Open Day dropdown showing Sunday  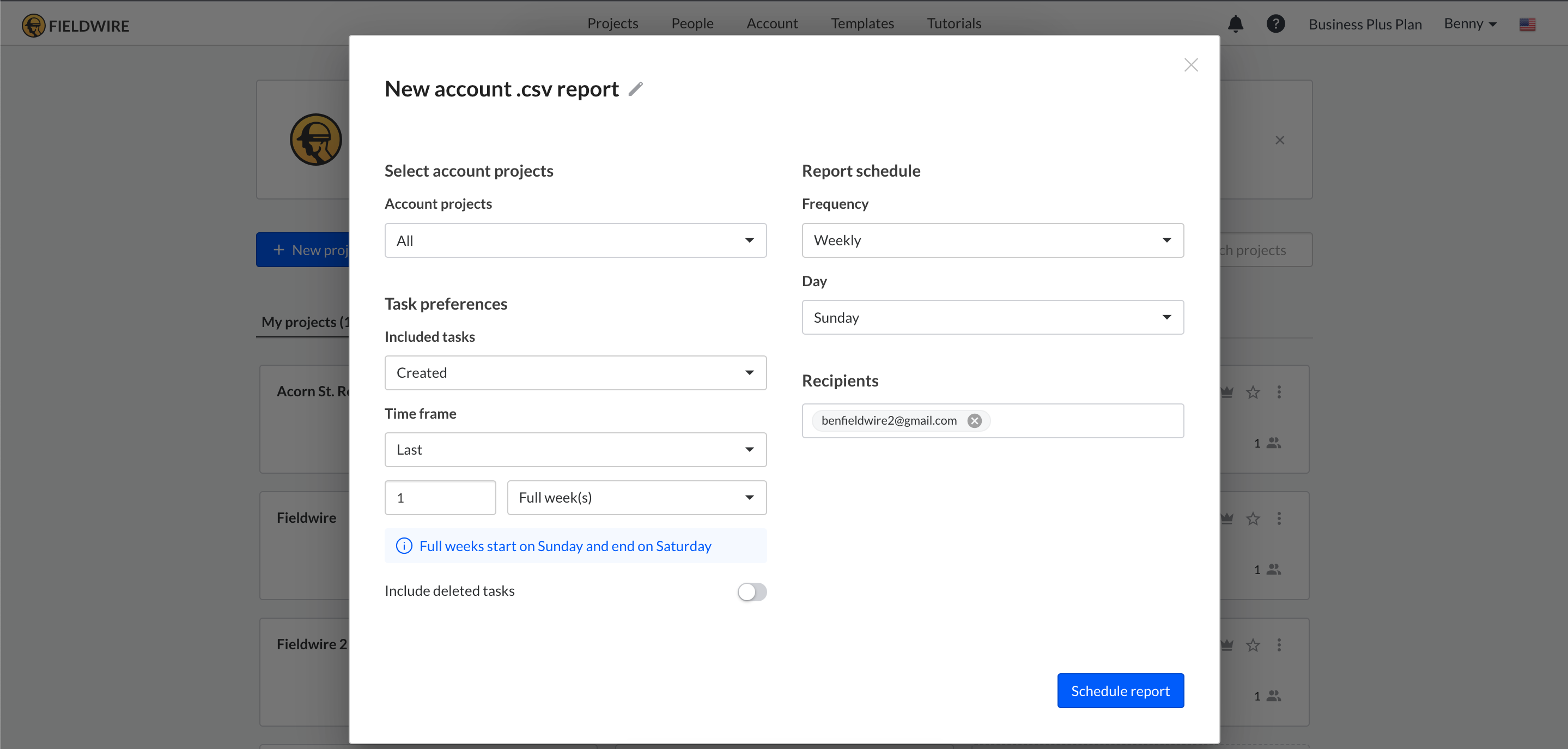click(x=992, y=317)
